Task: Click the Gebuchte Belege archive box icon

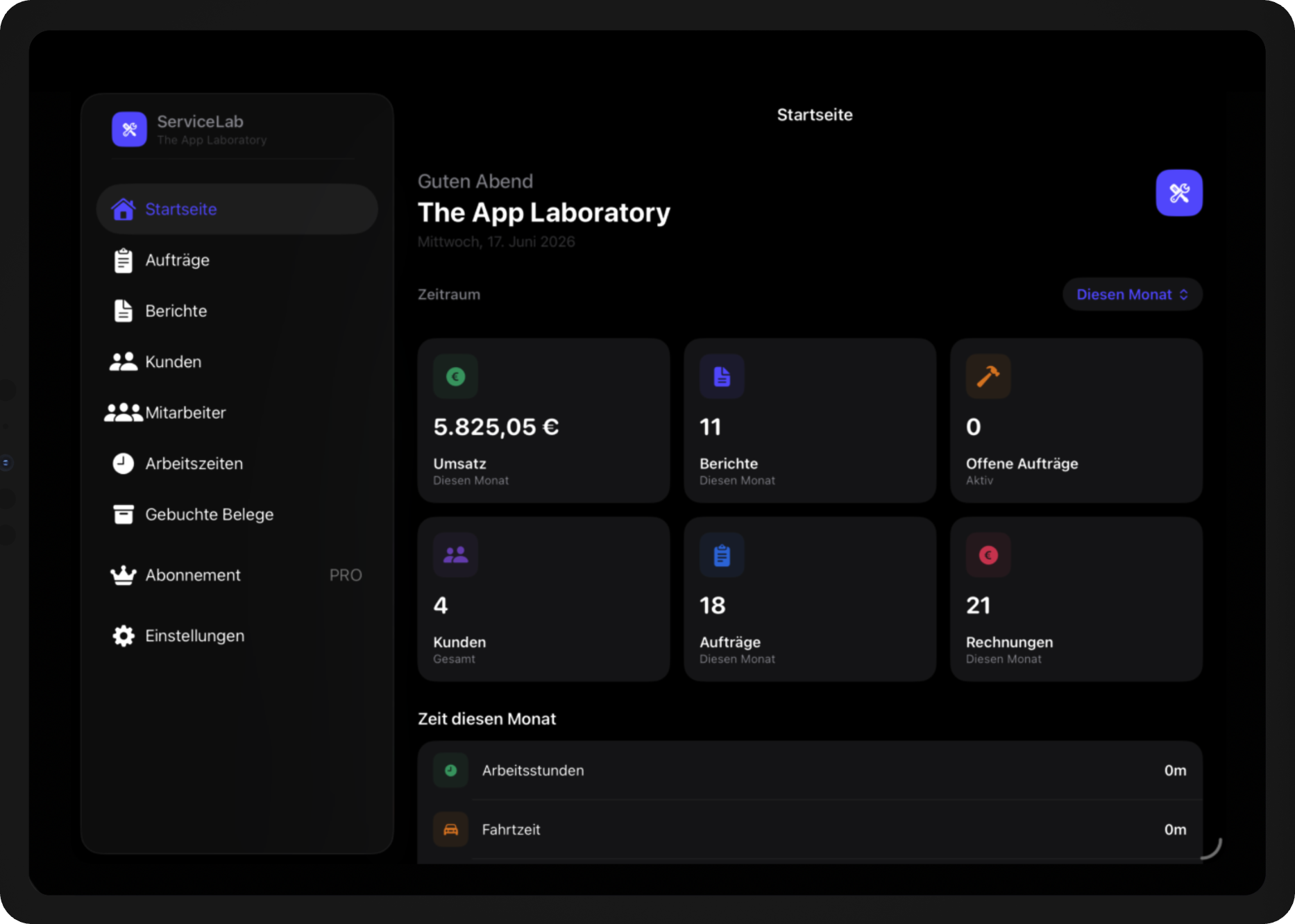Action: [124, 514]
